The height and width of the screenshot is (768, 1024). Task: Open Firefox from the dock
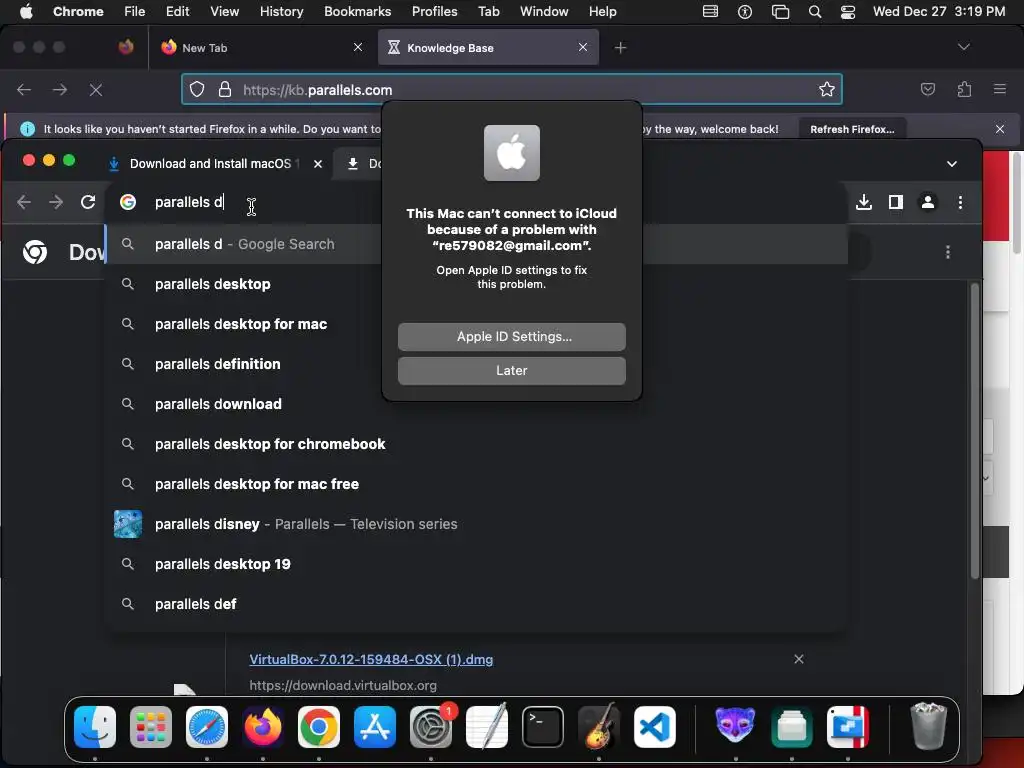(263, 726)
